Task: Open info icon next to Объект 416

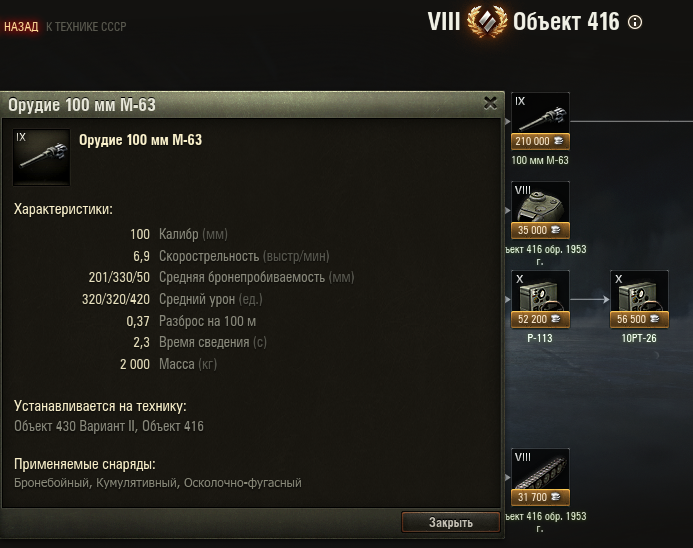Action: pos(635,22)
